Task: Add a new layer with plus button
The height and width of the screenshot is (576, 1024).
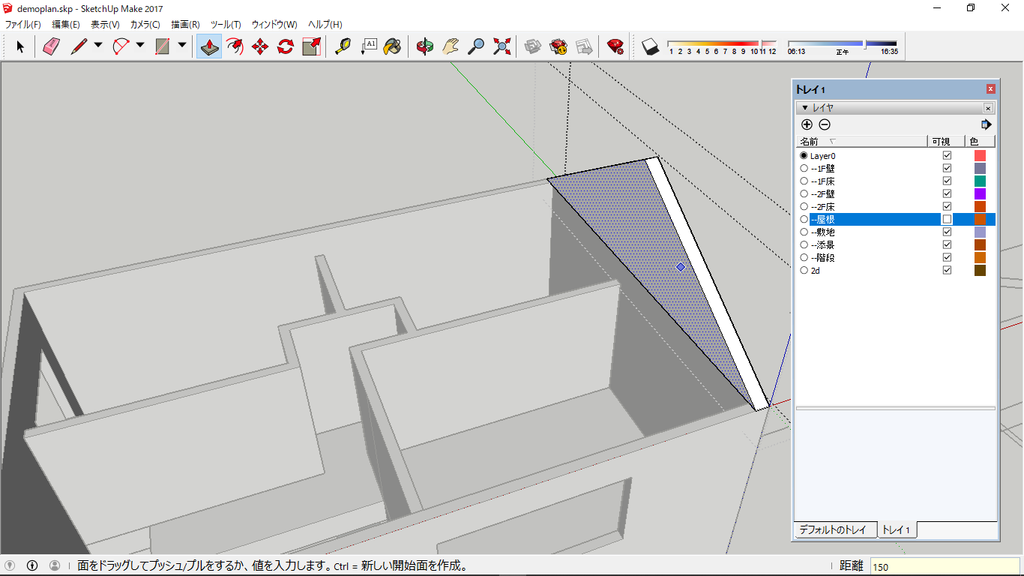Action: pos(807,125)
